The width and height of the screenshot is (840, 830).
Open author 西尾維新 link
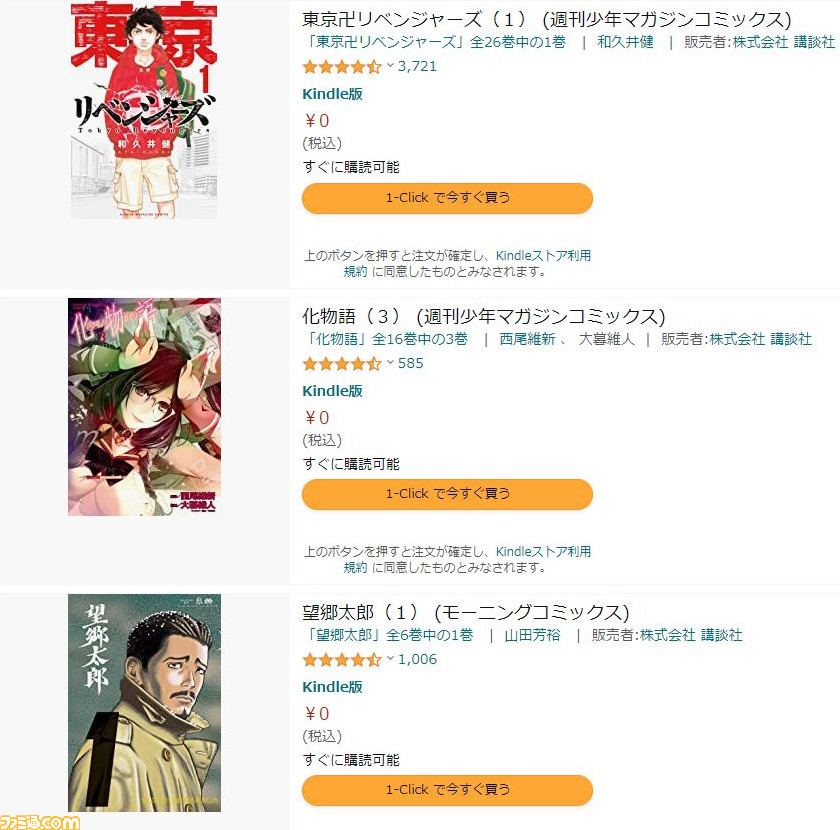click(x=527, y=339)
